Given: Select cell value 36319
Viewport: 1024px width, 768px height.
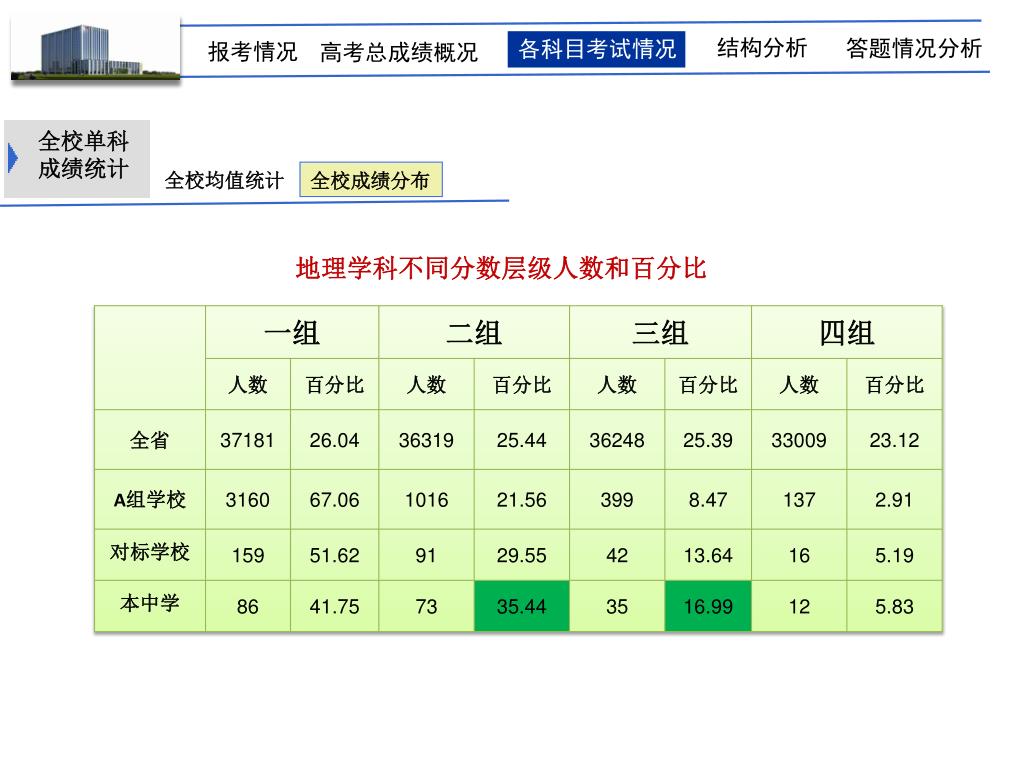Looking at the screenshot, I should pyautogui.click(x=426, y=440).
